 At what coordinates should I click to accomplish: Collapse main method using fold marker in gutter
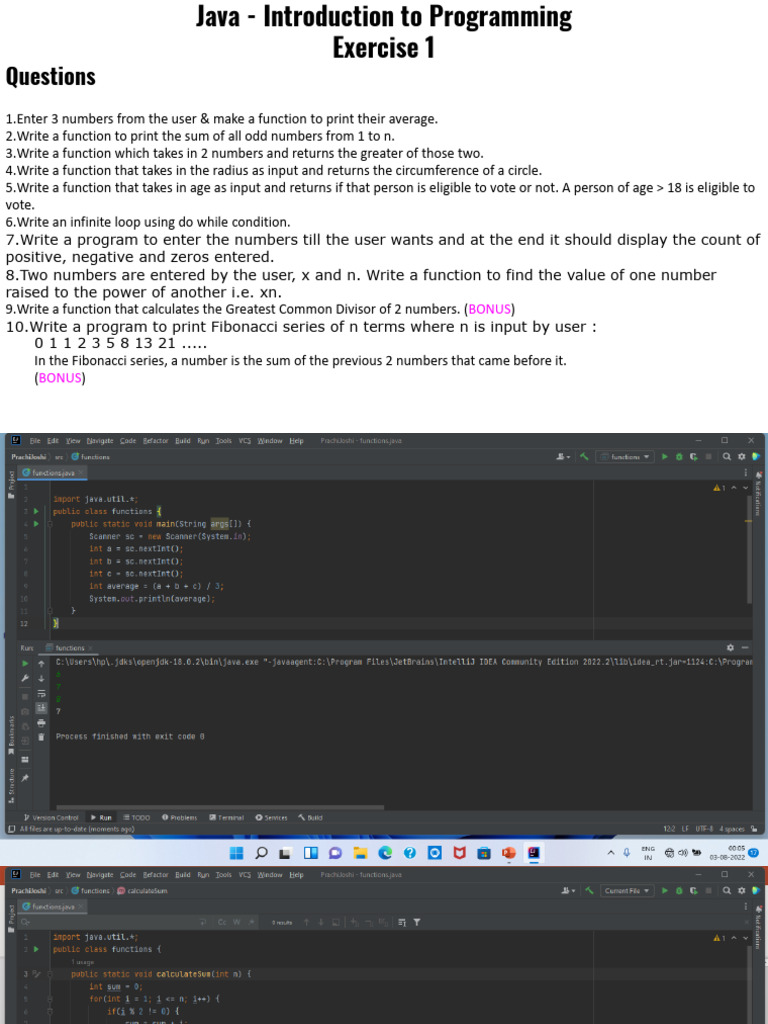pyautogui.click(x=49, y=524)
